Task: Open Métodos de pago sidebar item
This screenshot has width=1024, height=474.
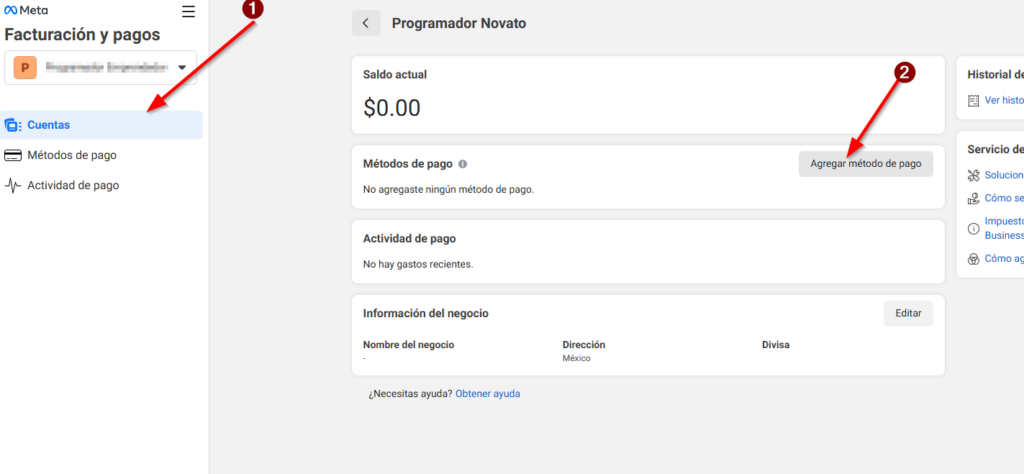Action: (x=71, y=155)
